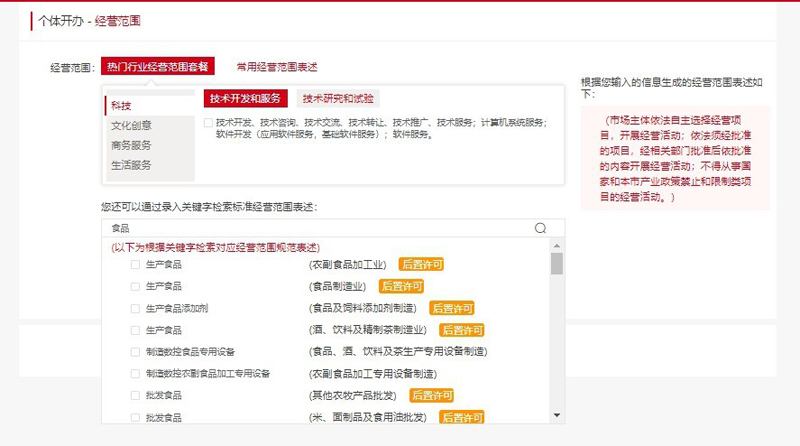The height and width of the screenshot is (446, 800).
Task: Click the keyword search field containing 食品
Action: pos(320,228)
